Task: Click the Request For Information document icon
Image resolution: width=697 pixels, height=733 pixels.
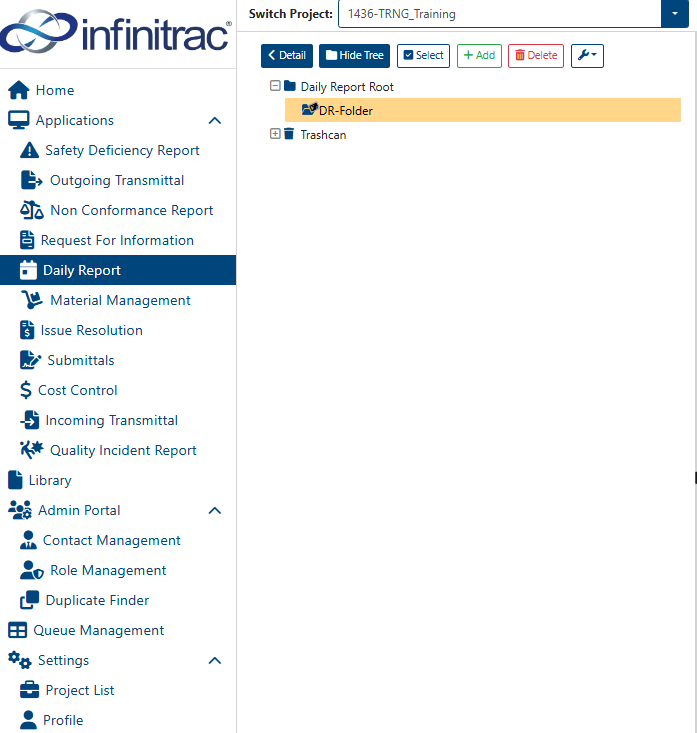Action: tap(27, 240)
